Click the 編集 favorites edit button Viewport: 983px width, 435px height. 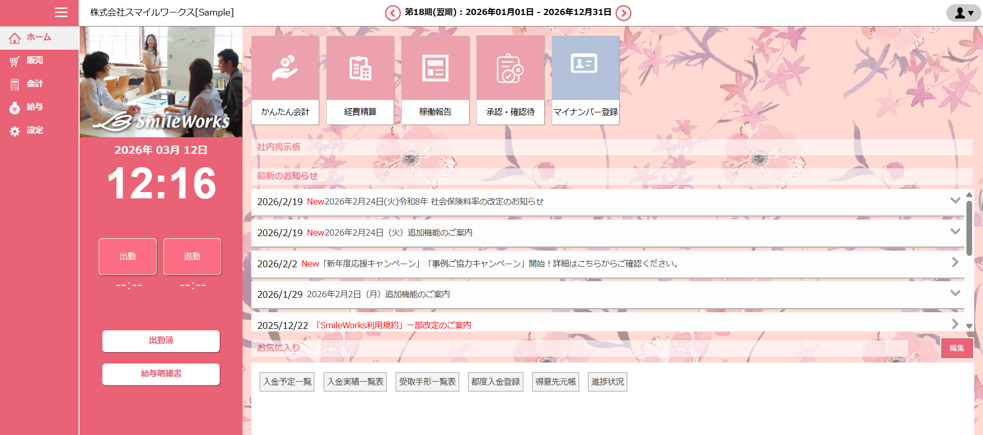point(956,348)
